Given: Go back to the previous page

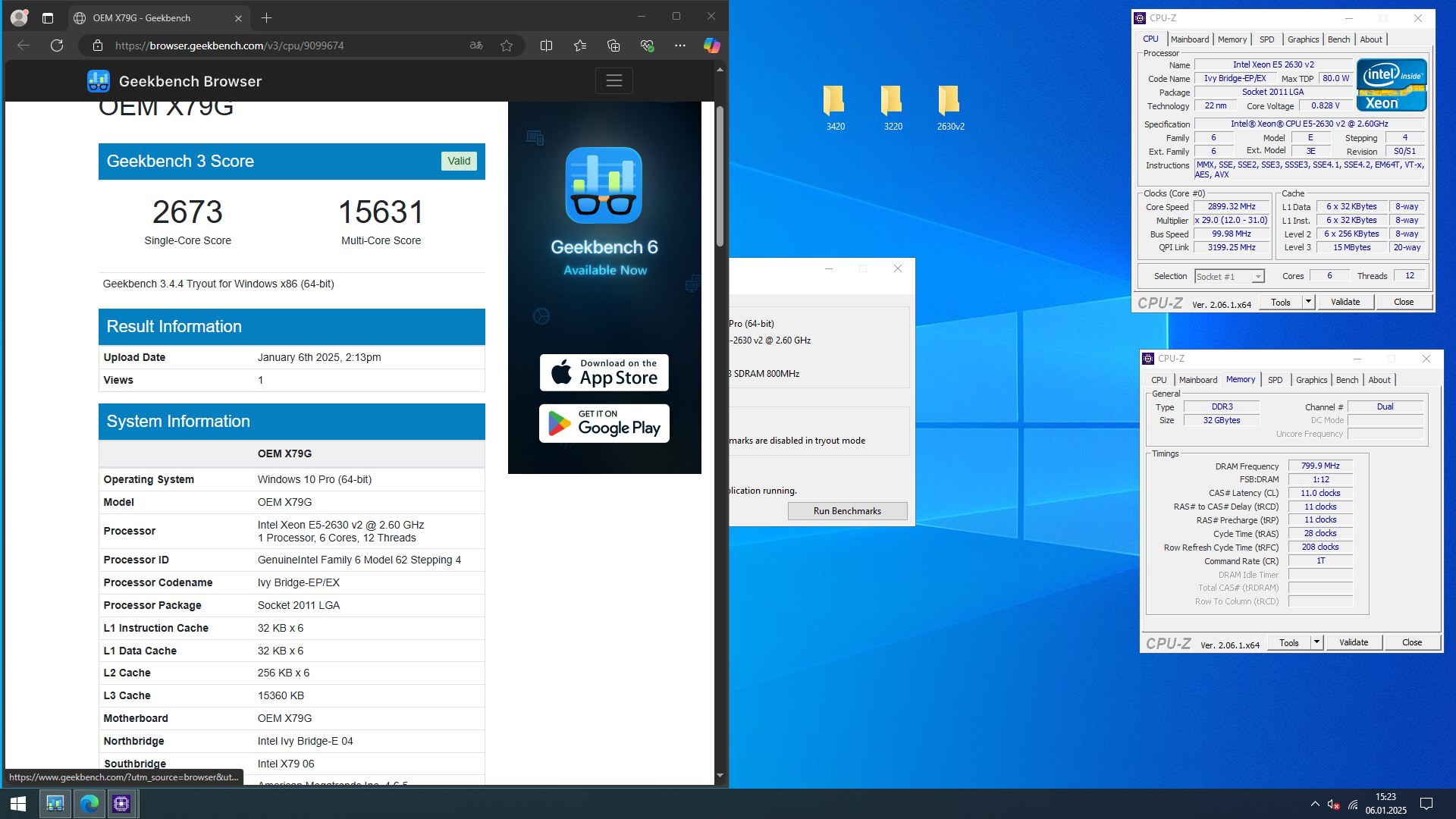Looking at the screenshot, I should pos(24,45).
